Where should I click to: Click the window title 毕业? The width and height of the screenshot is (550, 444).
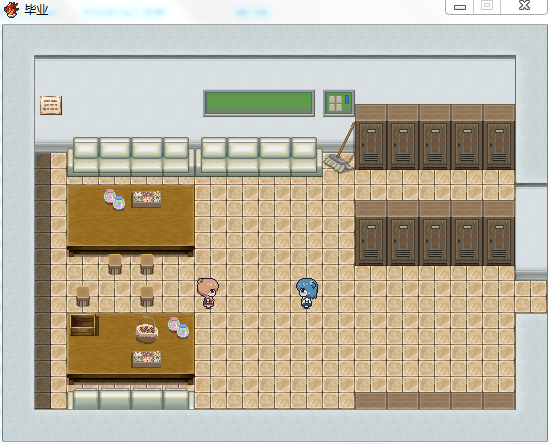[x=36, y=9]
